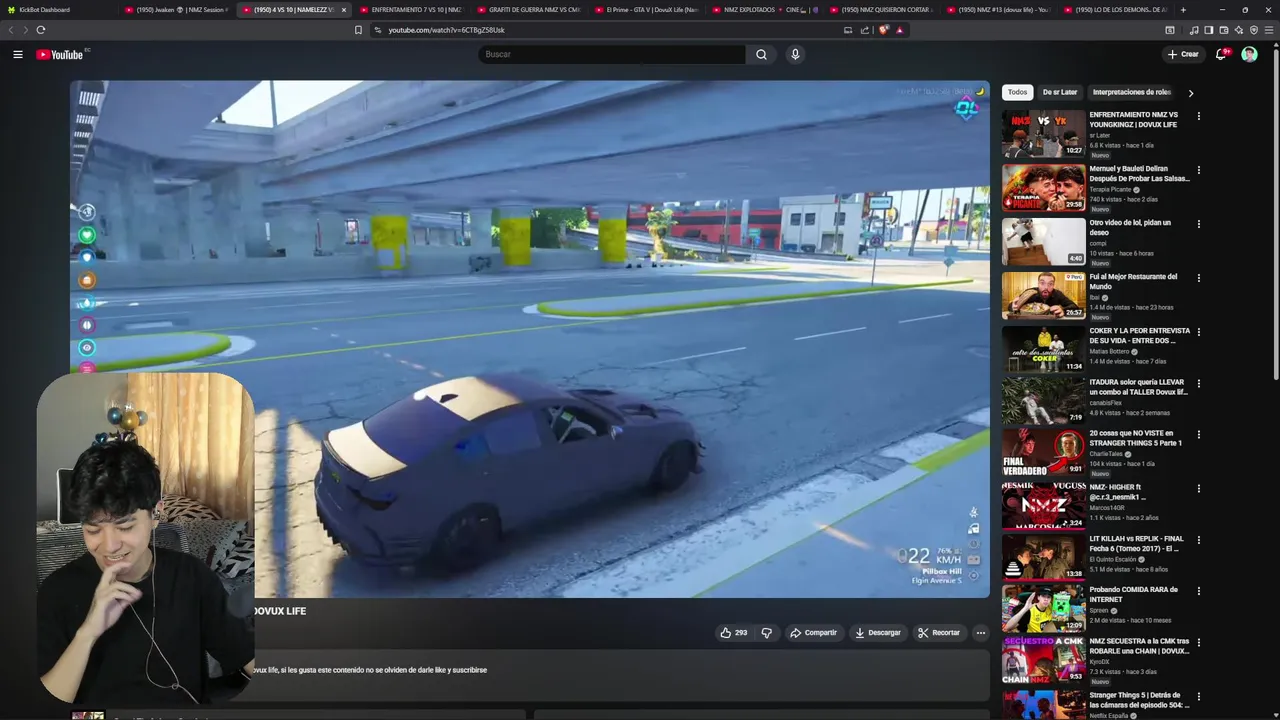Open options for COKER Y LA PEOR ENTREVISTA
This screenshot has width=1280, height=720.
(x=1198, y=332)
